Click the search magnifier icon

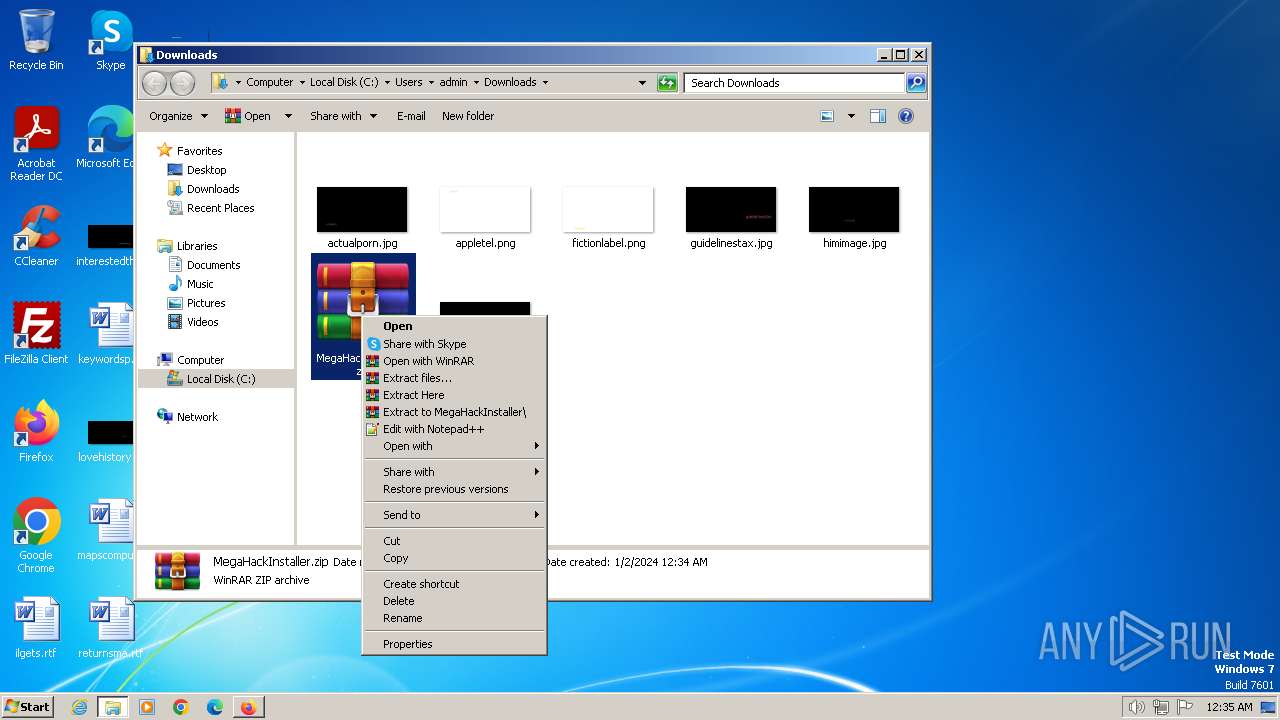[x=915, y=83]
